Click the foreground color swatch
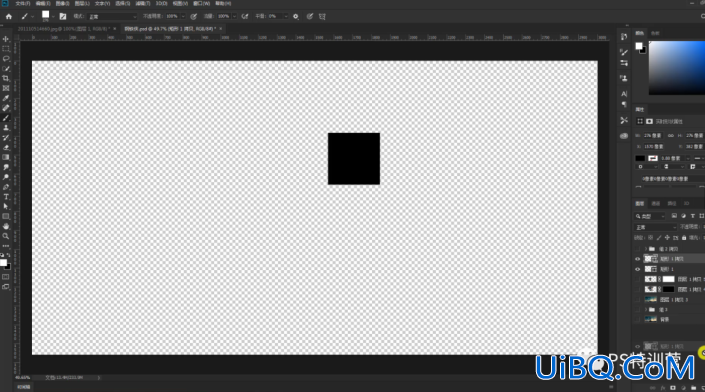705x392 pixels. coord(3,263)
